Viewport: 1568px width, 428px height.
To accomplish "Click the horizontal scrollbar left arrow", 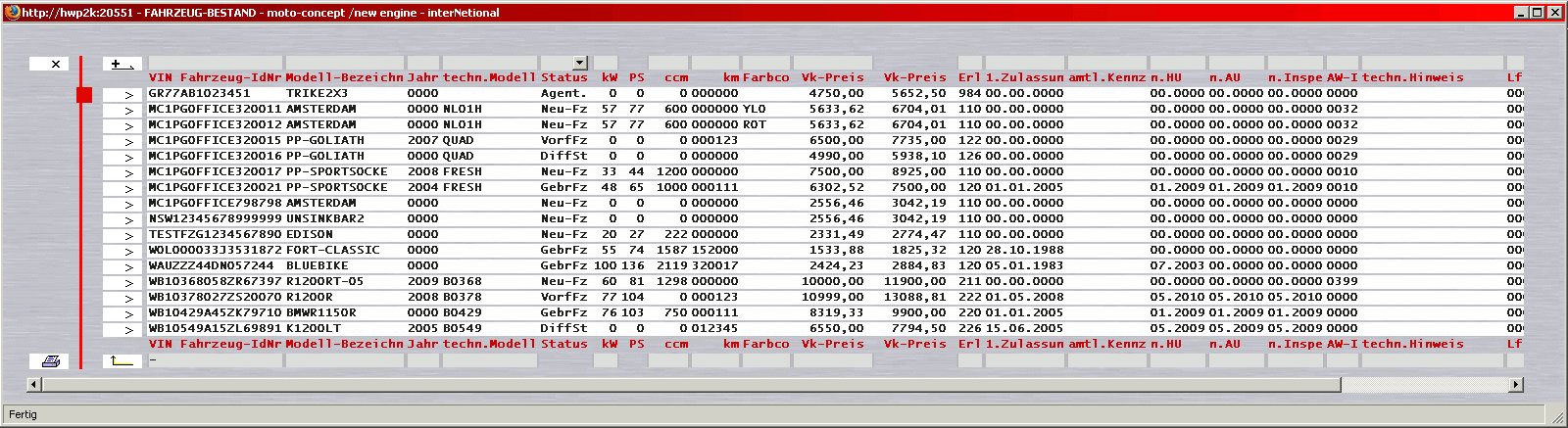I will click(x=34, y=385).
